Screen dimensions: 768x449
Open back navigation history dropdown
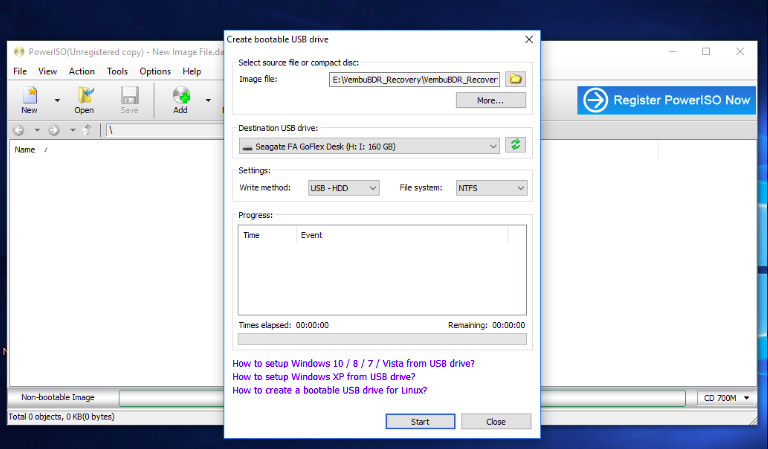pos(37,130)
